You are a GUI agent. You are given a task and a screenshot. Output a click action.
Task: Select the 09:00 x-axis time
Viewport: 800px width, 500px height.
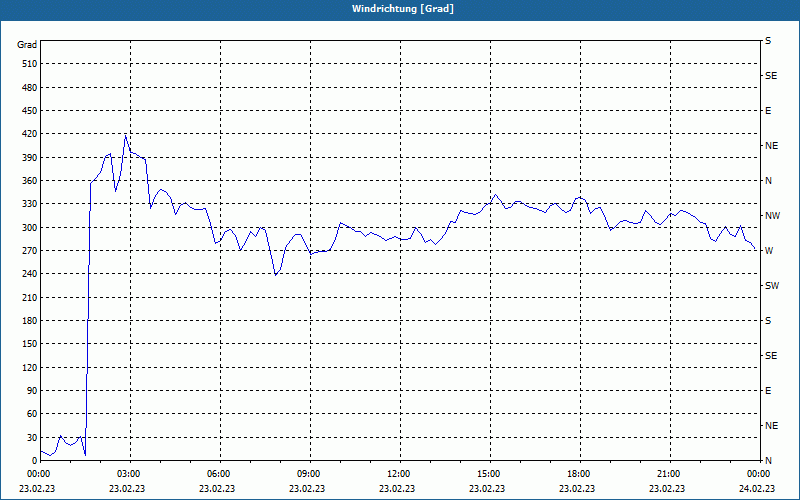[x=309, y=474]
